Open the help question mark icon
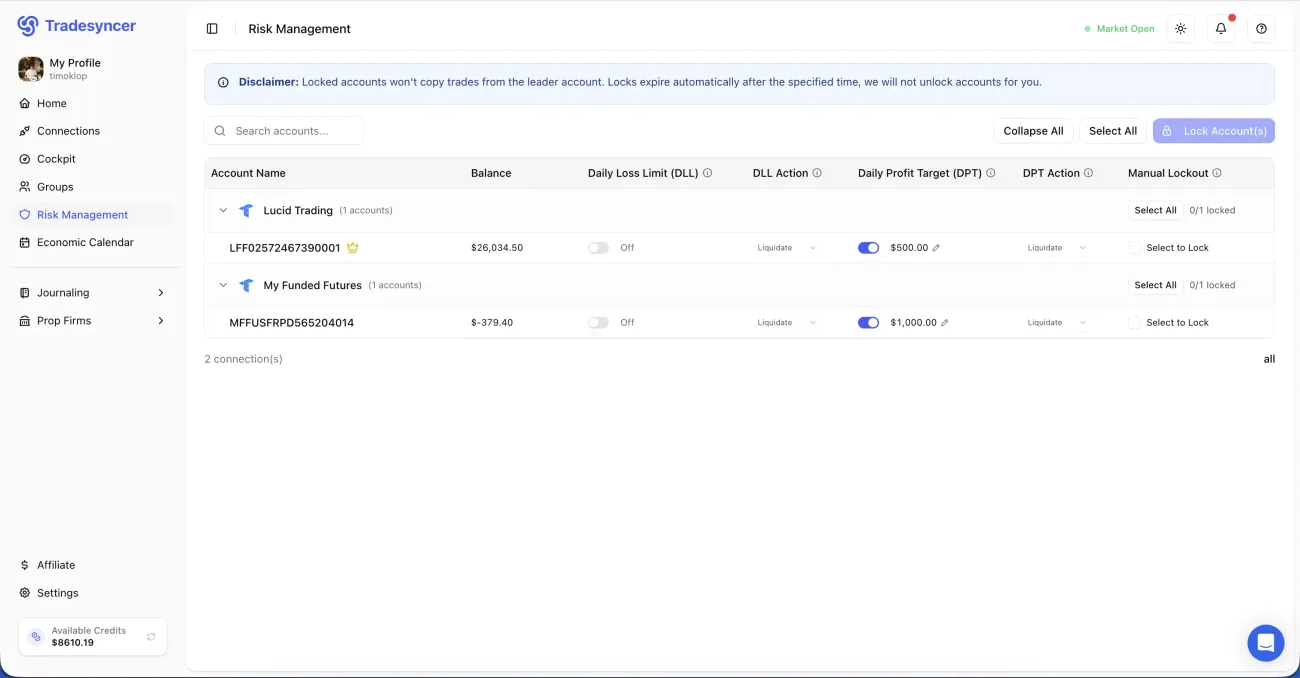Screen dimensions: 1300x678 (x=1261, y=29)
